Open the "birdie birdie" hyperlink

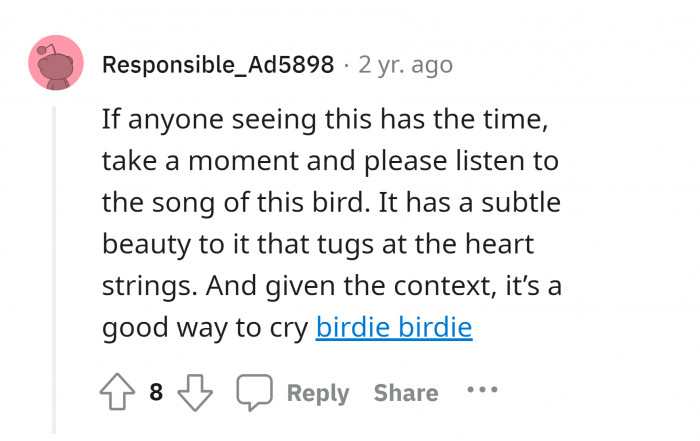(393, 327)
